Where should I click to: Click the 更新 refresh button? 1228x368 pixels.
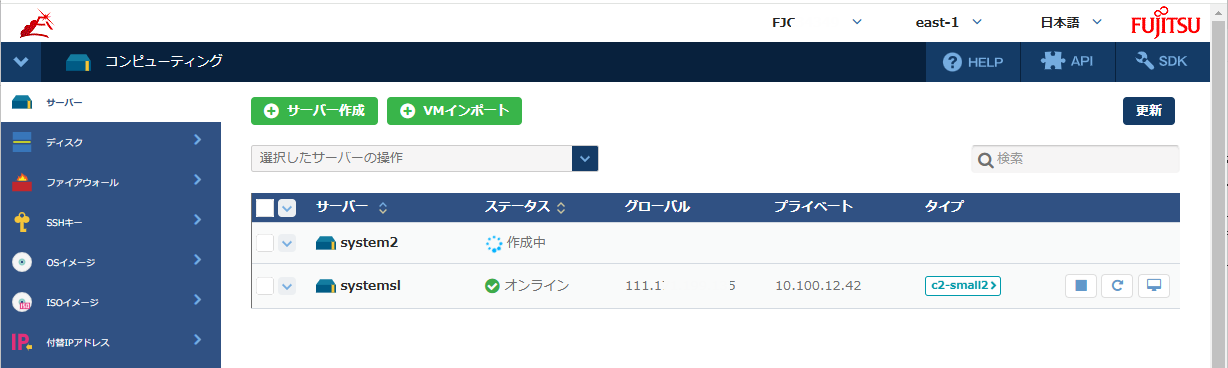point(1149,111)
